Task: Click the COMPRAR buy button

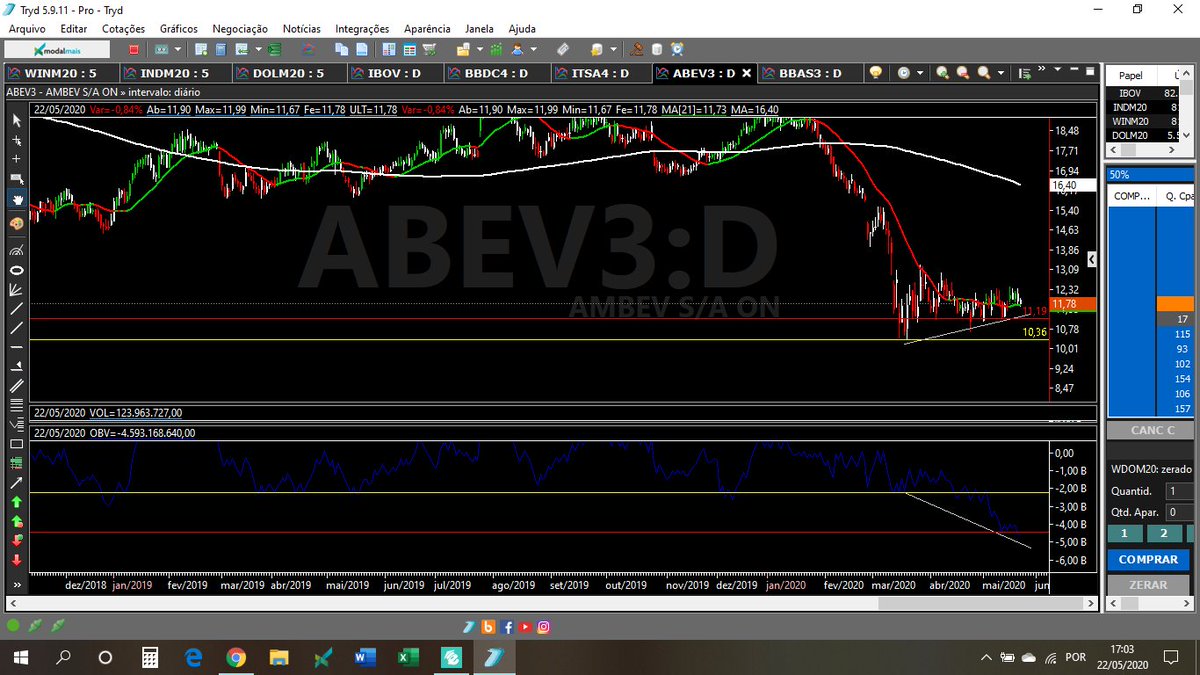Action: tap(1148, 559)
